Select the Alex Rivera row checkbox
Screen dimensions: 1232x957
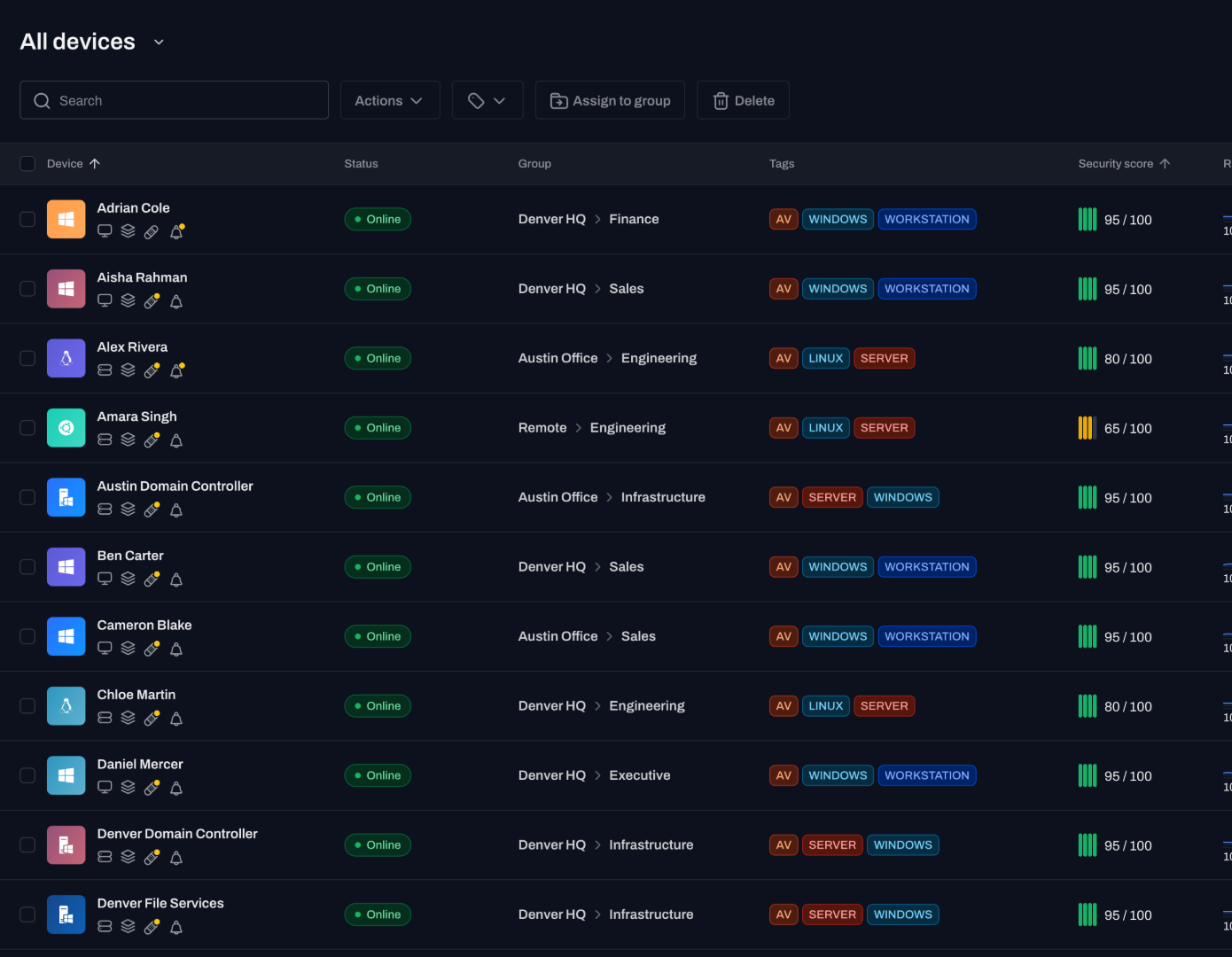[x=27, y=358]
